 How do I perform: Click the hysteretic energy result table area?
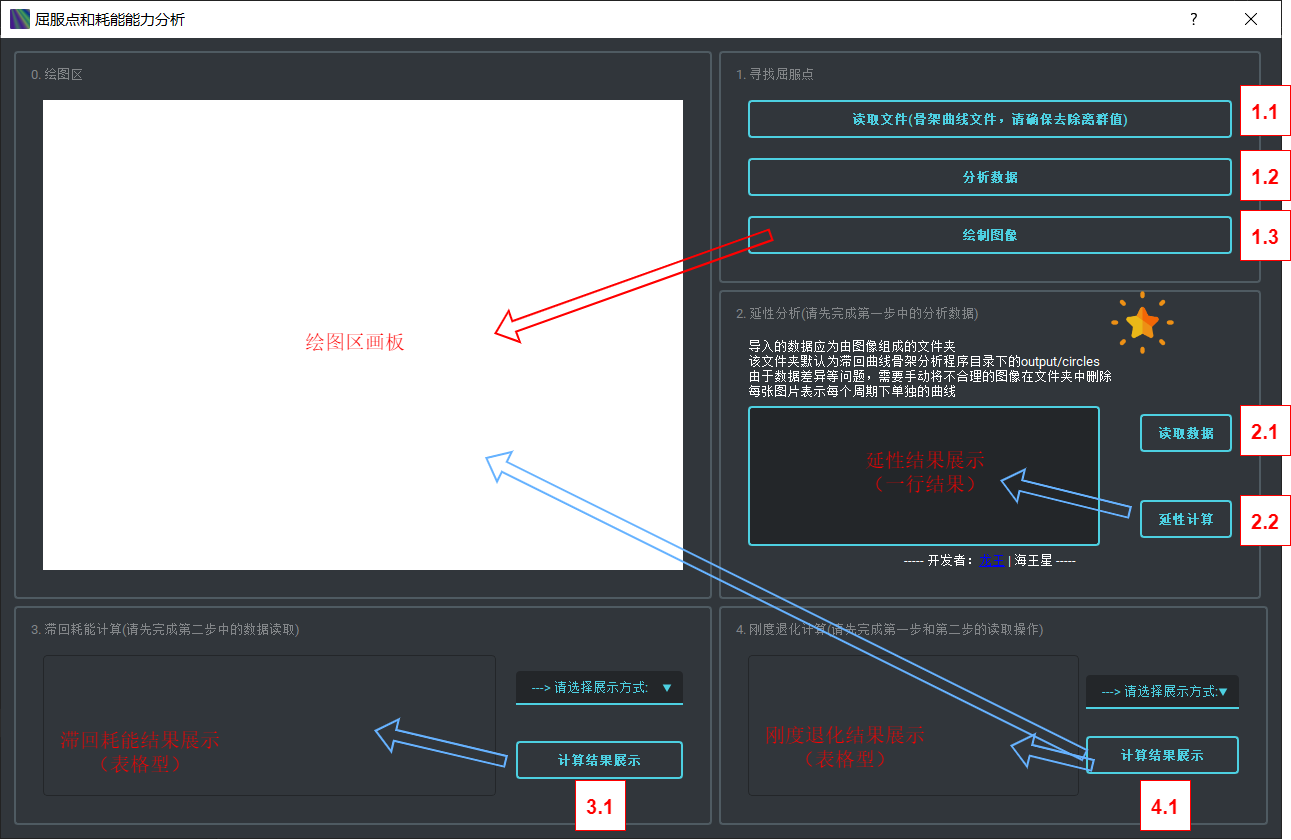(269, 726)
